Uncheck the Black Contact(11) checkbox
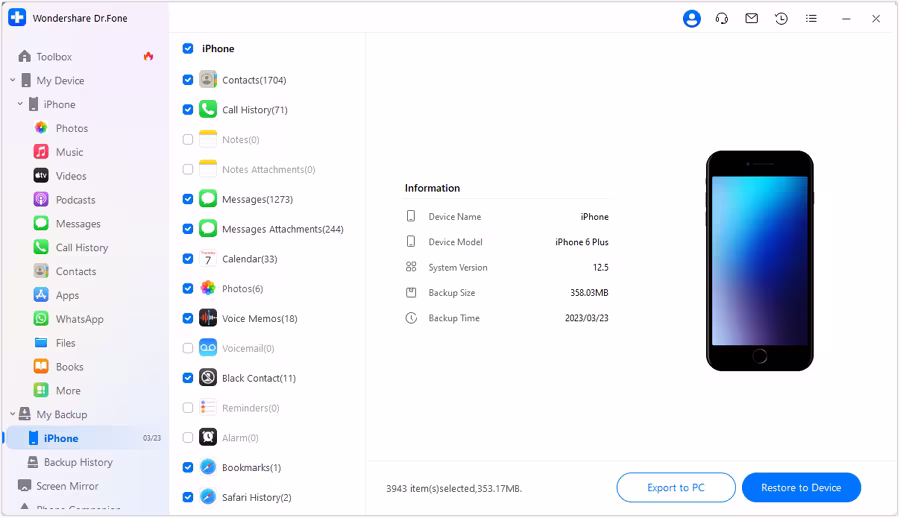The image size is (900, 518). [x=188, y=378]
